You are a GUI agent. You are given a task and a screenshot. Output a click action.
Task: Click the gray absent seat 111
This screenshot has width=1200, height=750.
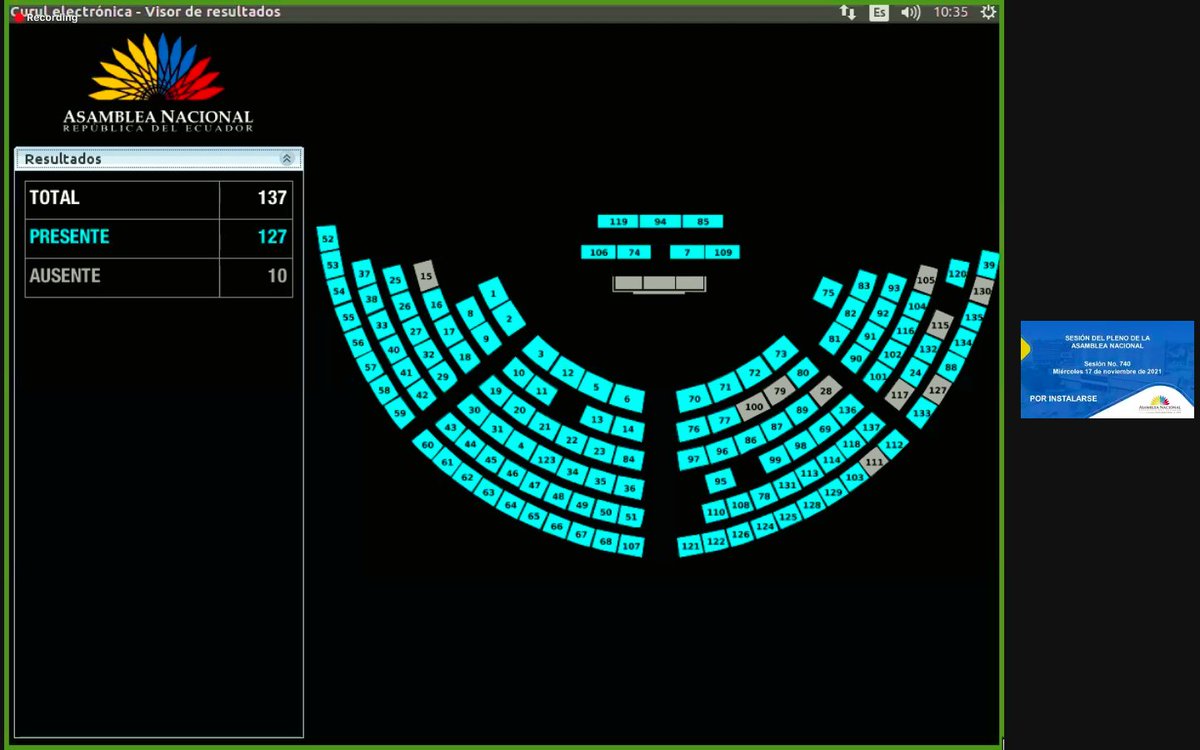pyautogui.click(x=875, y=461)
